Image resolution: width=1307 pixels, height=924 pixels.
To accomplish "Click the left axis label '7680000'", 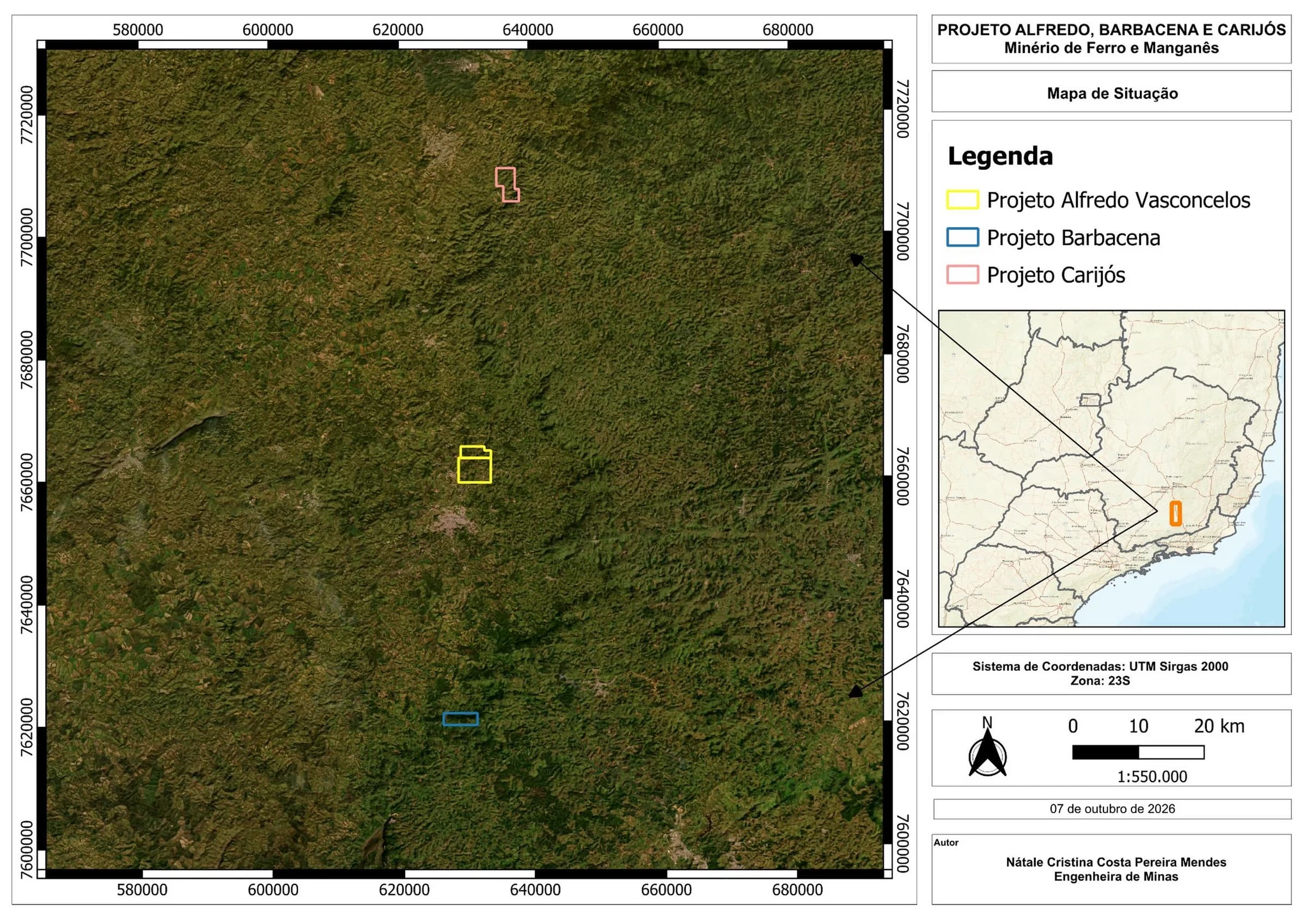I will (27, 360).
